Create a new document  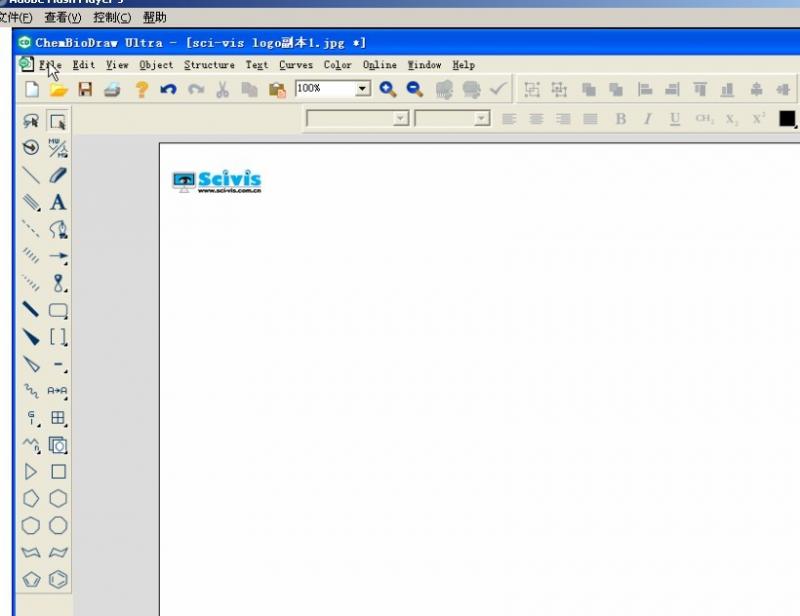pyautogui.click(x=32, y=89)
